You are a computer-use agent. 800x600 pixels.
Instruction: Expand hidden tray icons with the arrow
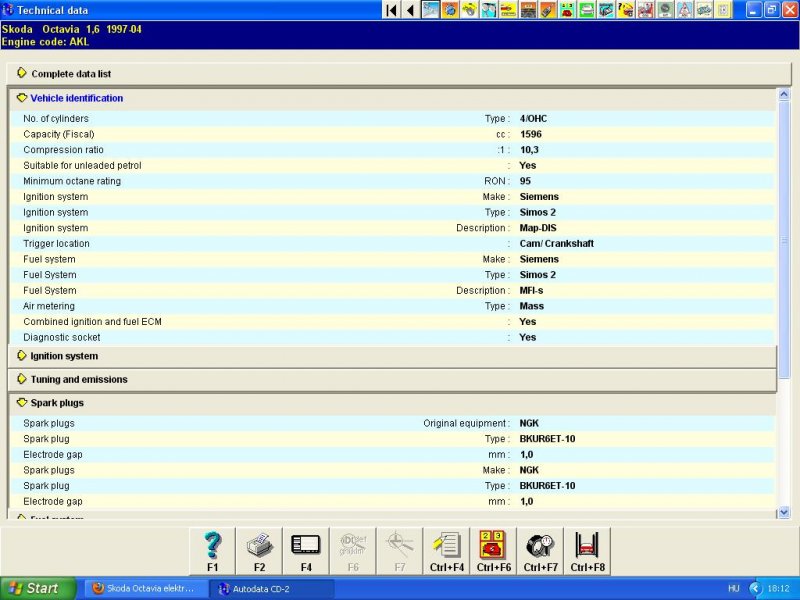click(x=755, y=588)
